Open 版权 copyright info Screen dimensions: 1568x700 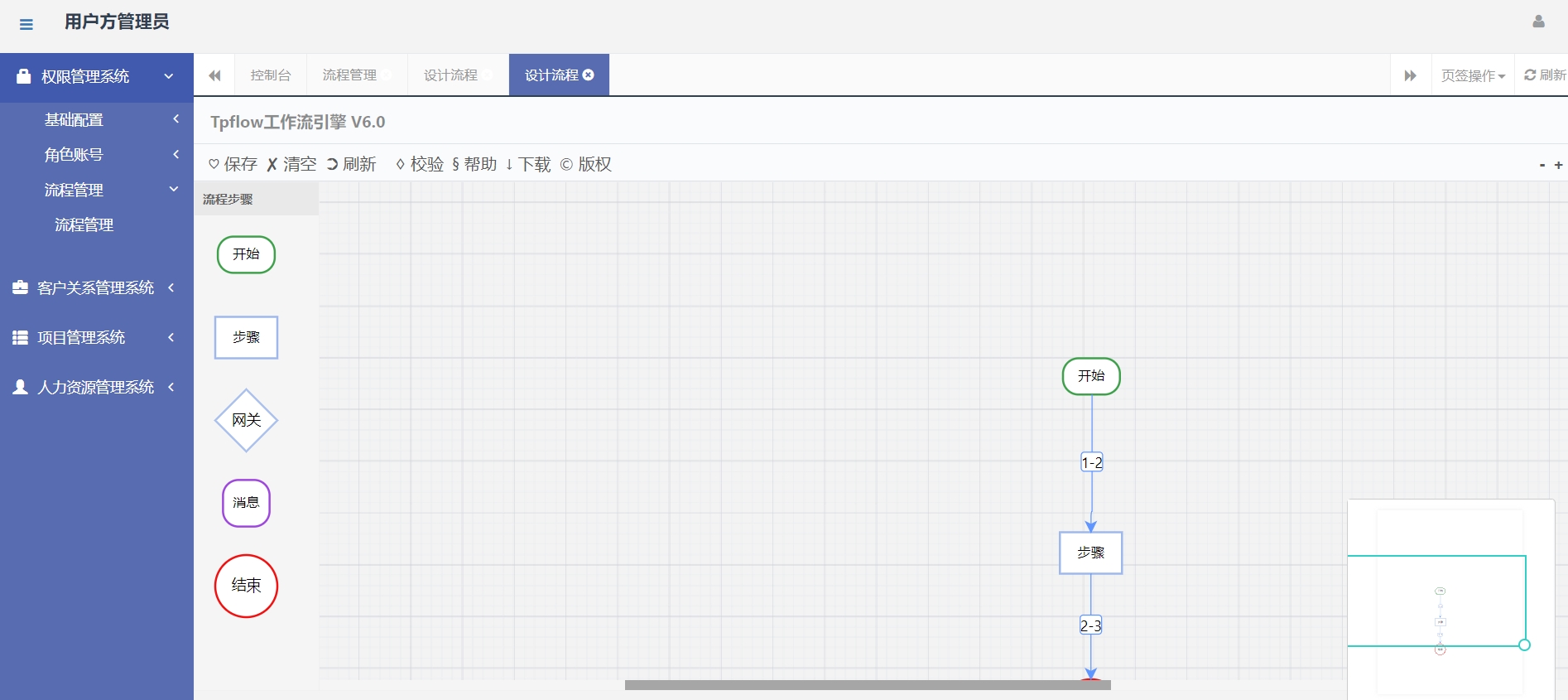[x=586, y=164]
